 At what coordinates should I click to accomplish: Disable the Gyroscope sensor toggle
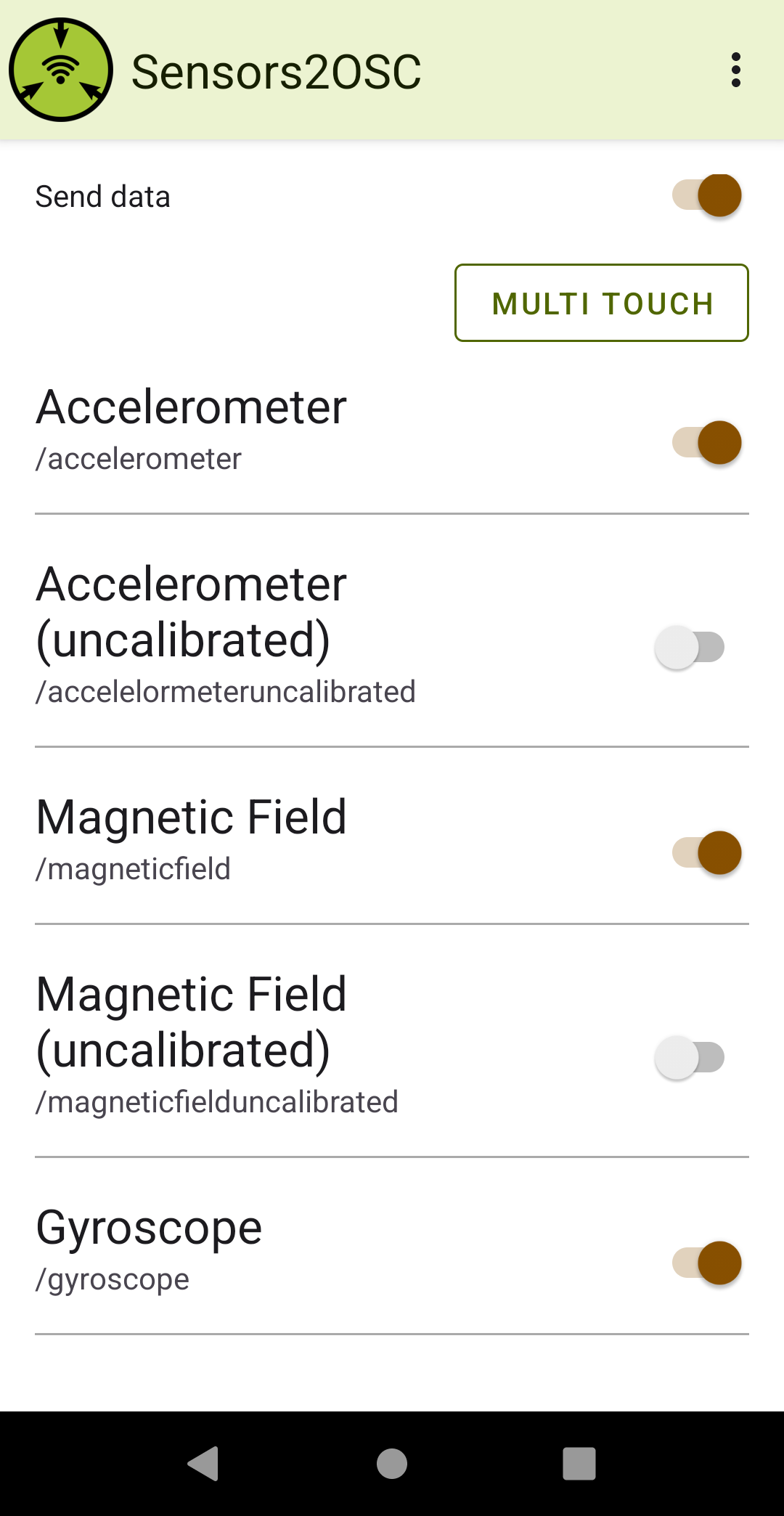707,1263
